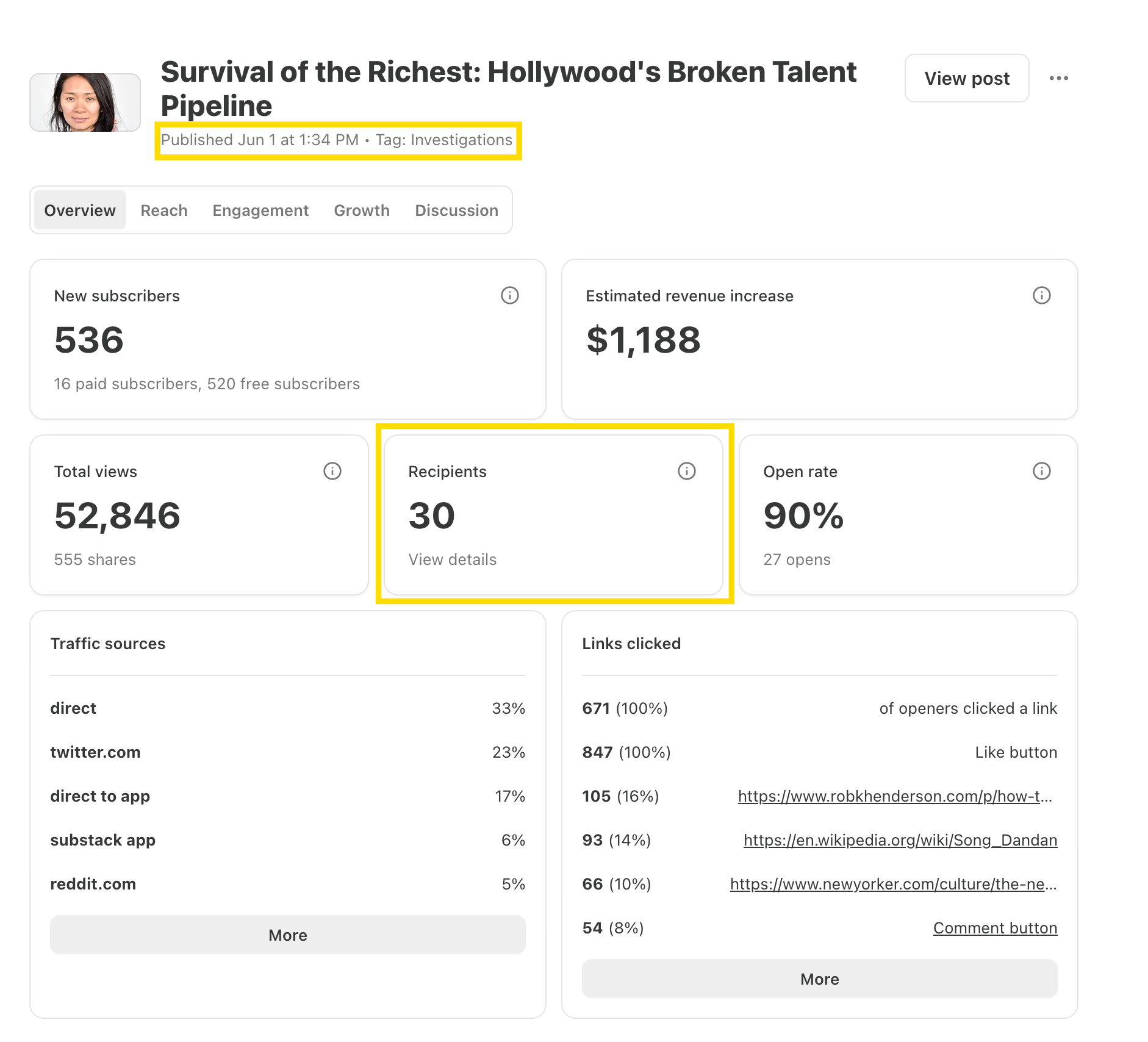Viewport: 1148px width, 1042px height.
Task: Click the View post button
Action: pos(967,78)
